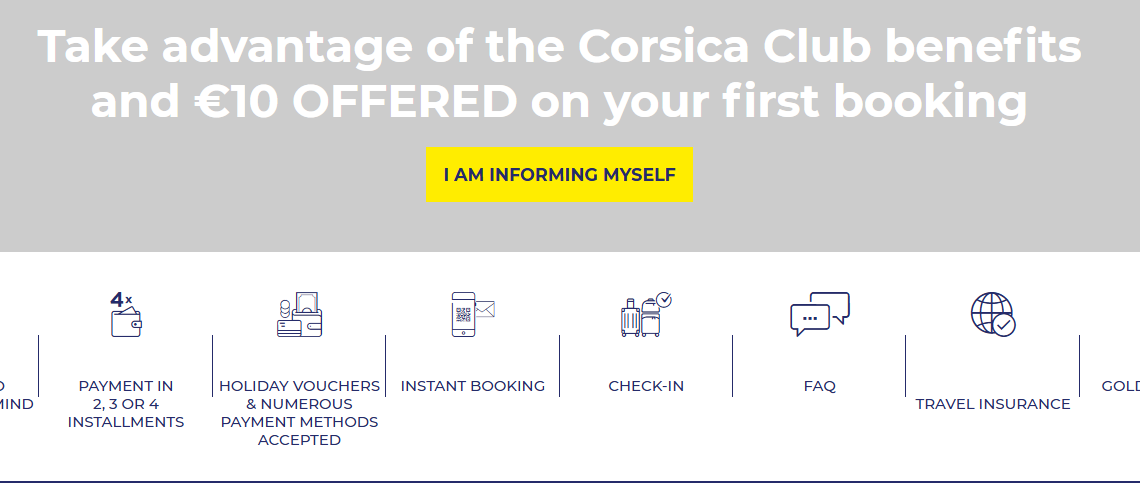Screen dimensions: 1140x483
Task: Click the yellow I AM INFORMING MYSELF button
Action: pyautogui.click(x=559, y=175)
